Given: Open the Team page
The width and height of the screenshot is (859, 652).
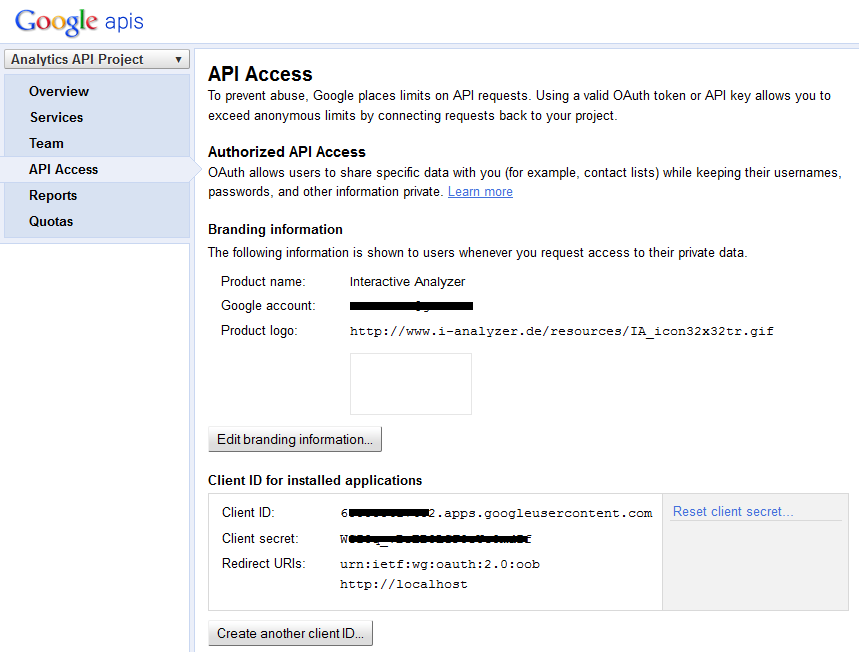Looking at the screenshot, I should [x=46, y=143].
